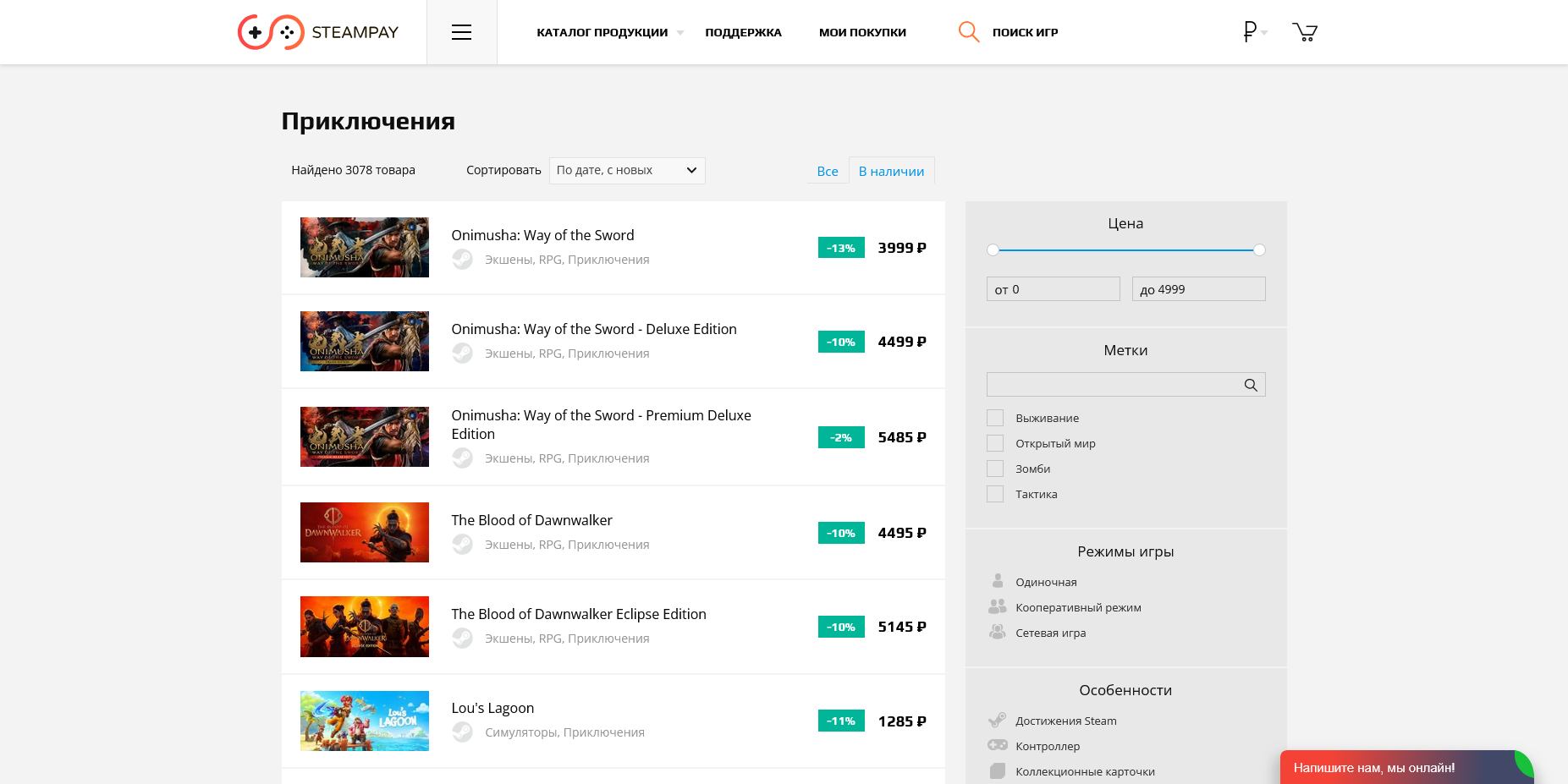Click the trading cards icon

tap(998, 770)
